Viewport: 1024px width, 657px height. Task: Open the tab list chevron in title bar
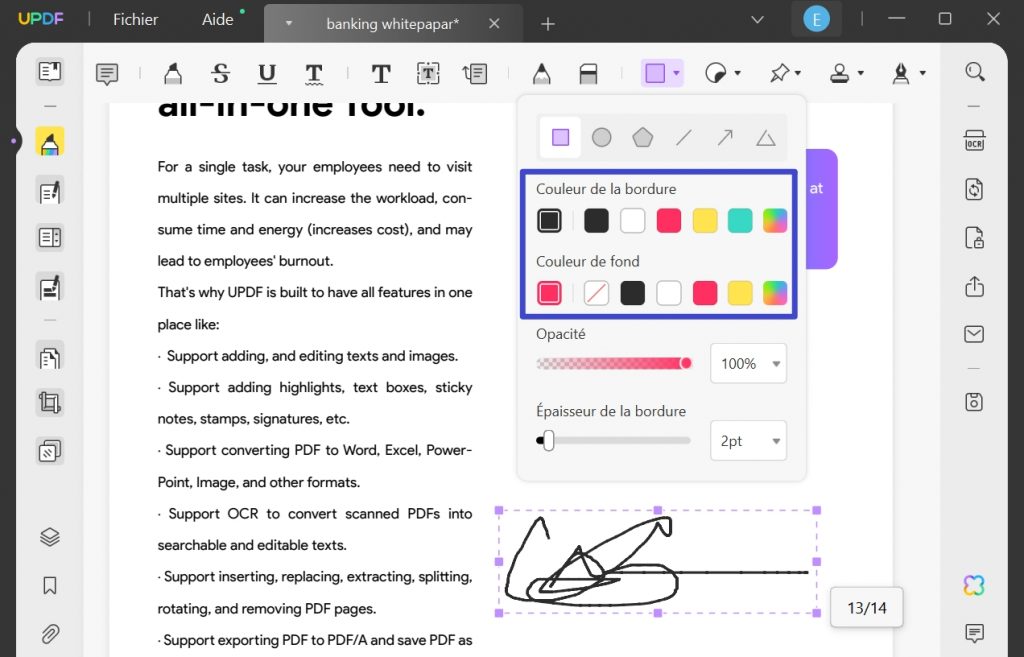click(758, 20)
